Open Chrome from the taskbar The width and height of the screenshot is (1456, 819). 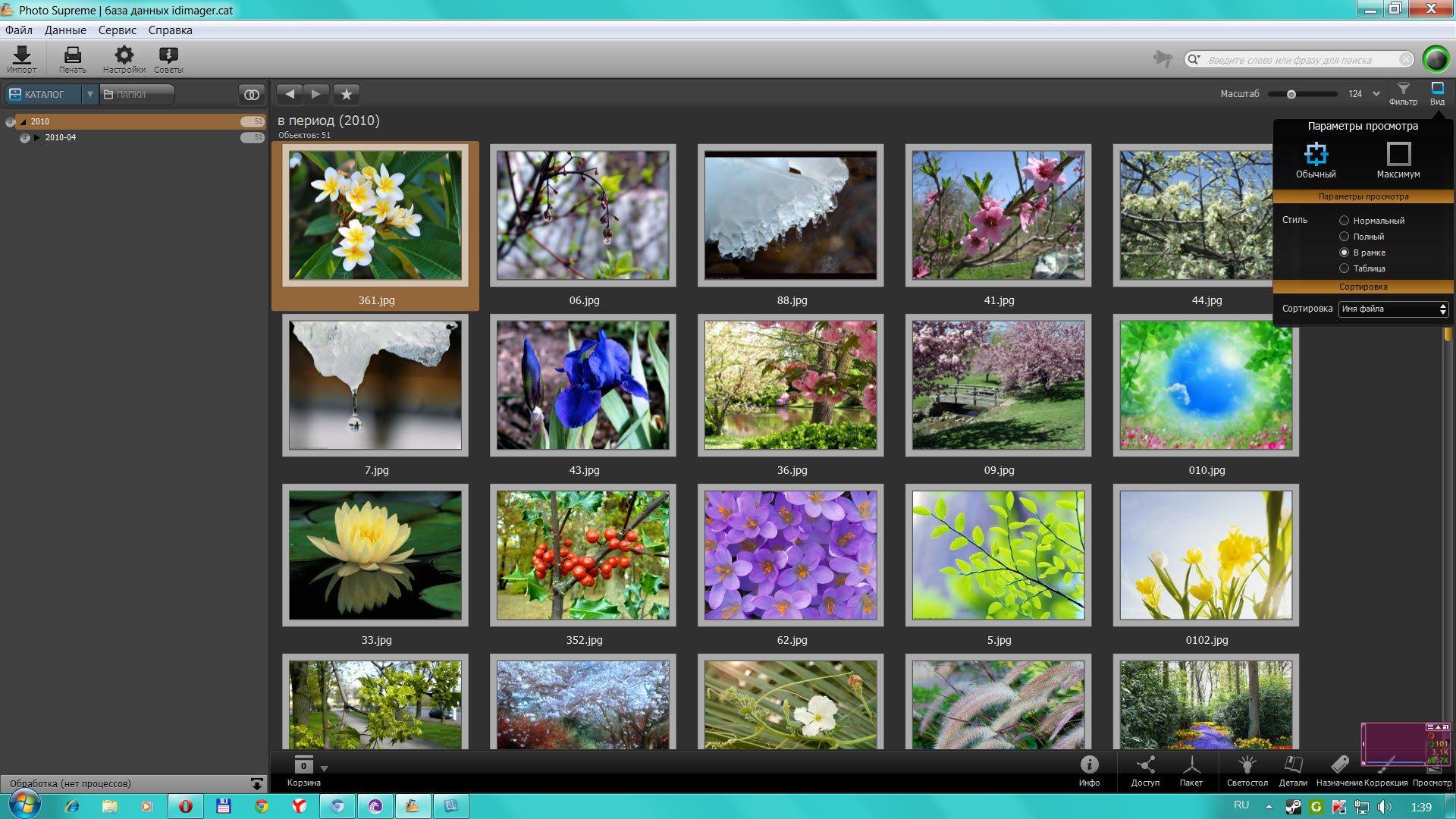click(262, 806)
